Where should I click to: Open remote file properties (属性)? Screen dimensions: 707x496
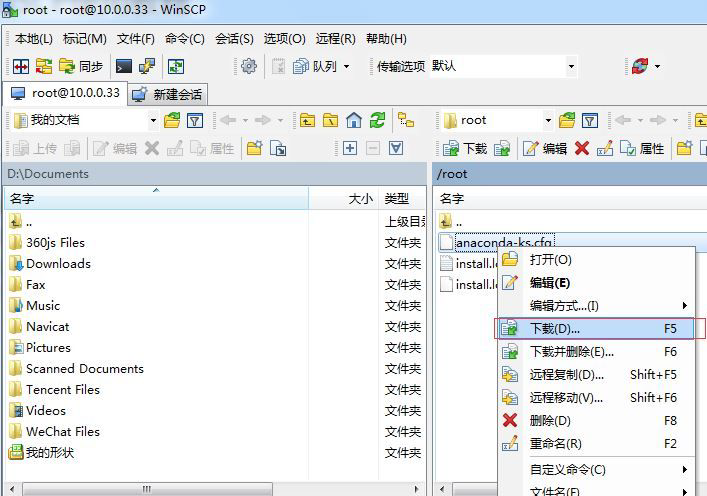pyautogui.click(x=642, y=148)
